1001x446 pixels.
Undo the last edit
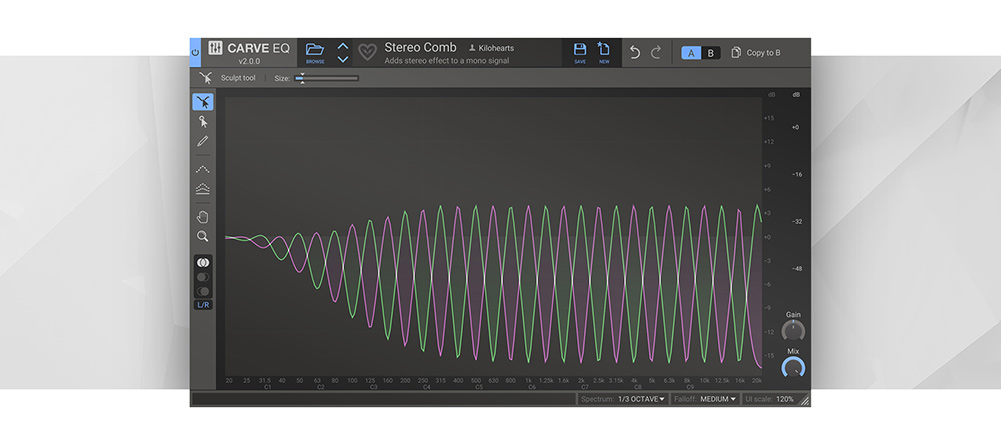(634, 52)
